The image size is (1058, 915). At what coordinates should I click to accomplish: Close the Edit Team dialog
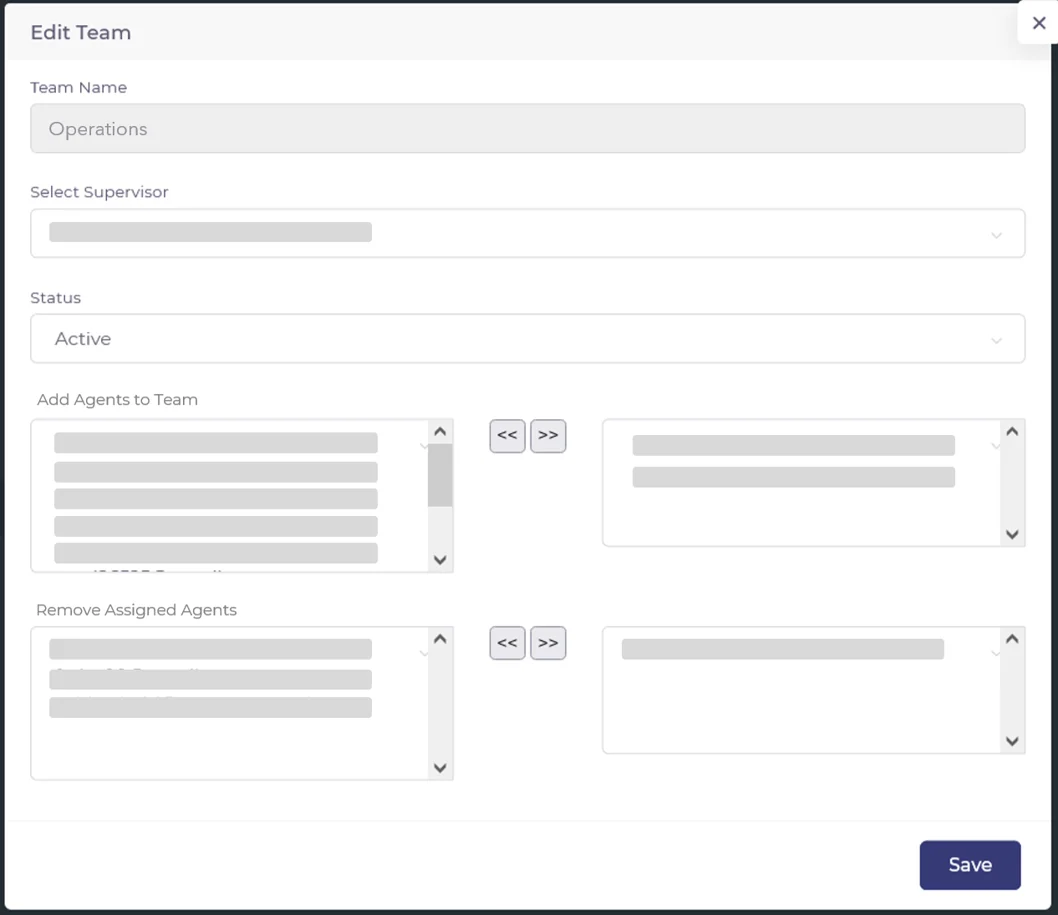pyautogui.click(x=1038, y=23)
